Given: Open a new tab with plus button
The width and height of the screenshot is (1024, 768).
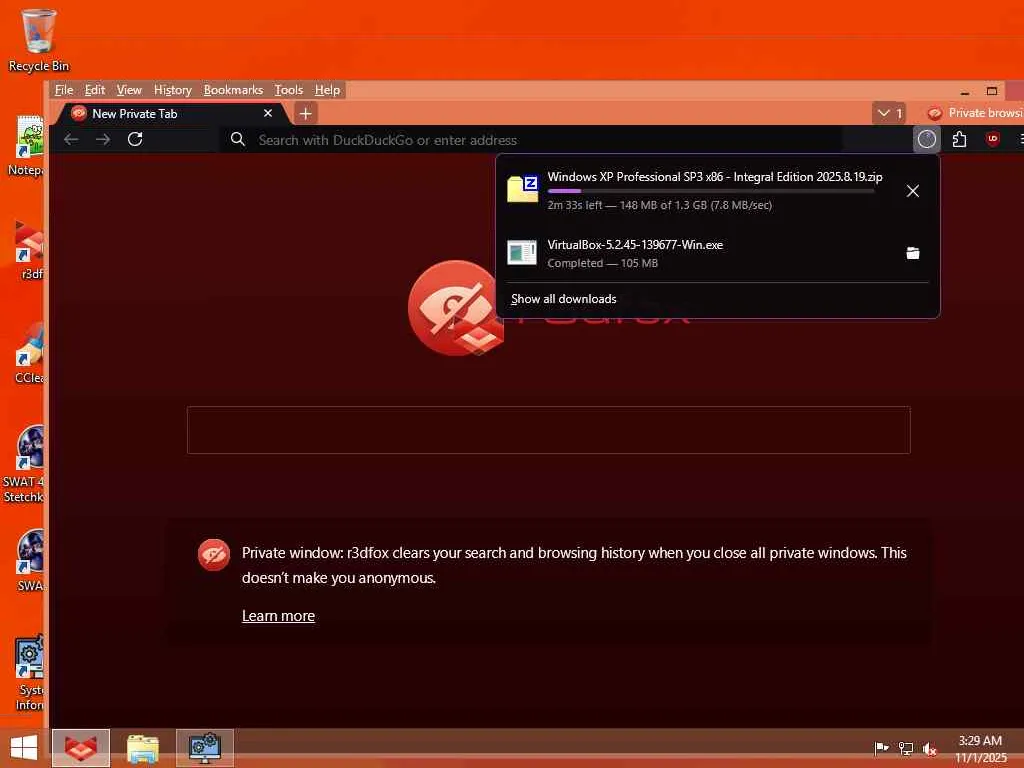Looking at the screenshot, I should point(305,114).
